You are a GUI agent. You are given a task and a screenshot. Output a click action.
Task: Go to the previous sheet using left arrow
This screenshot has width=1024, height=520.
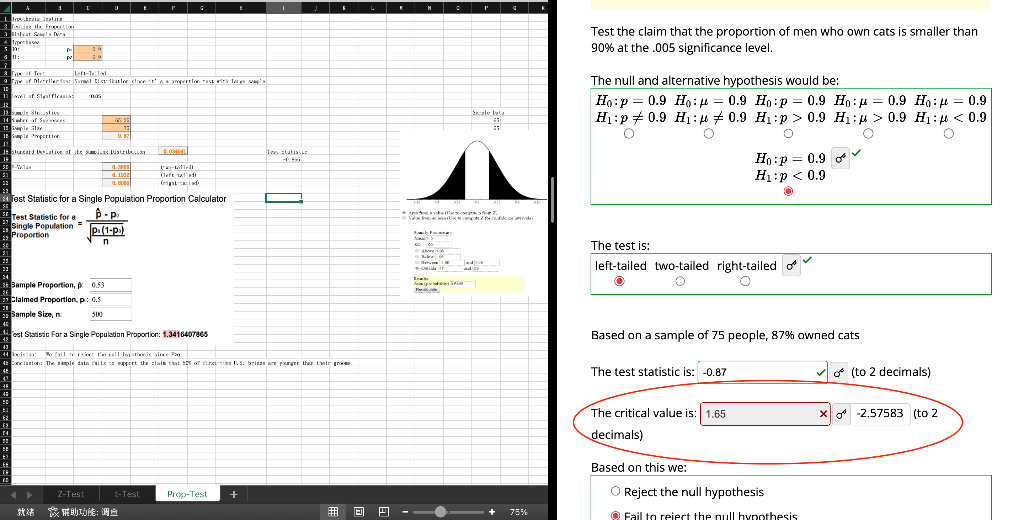coord(12,495)
